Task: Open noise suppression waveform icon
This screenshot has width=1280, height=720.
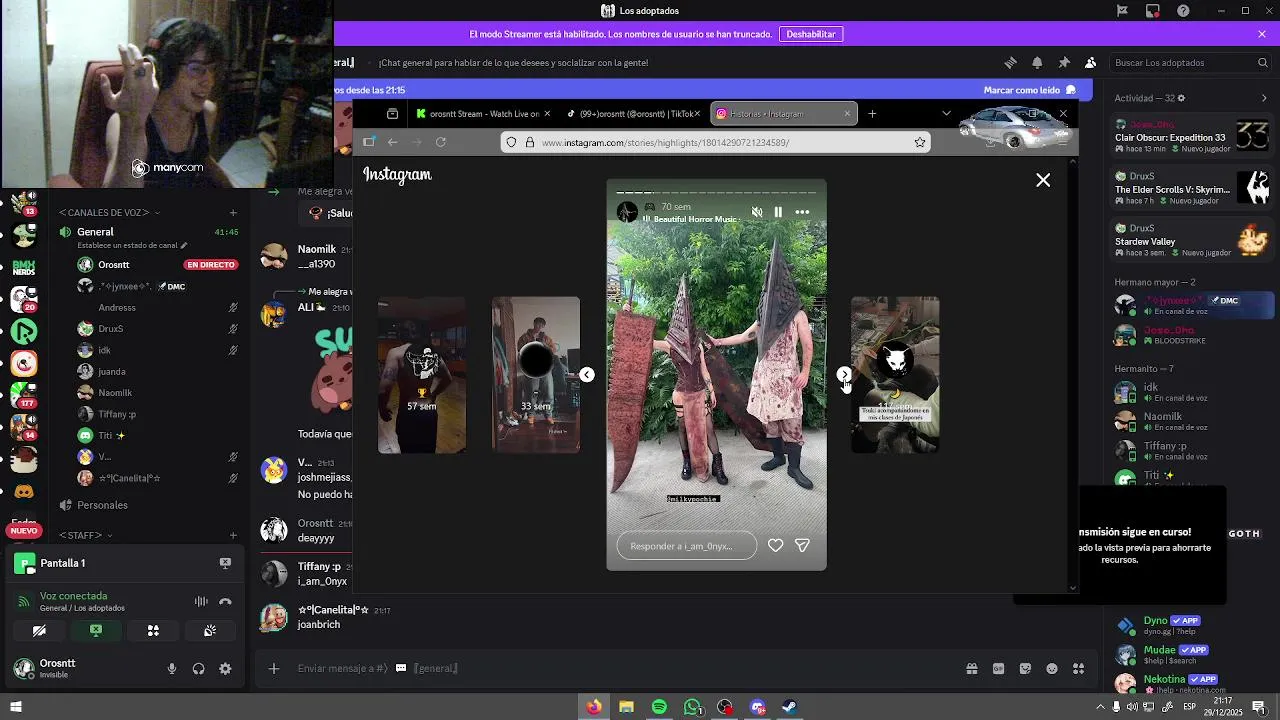Action: pos(201,601)
